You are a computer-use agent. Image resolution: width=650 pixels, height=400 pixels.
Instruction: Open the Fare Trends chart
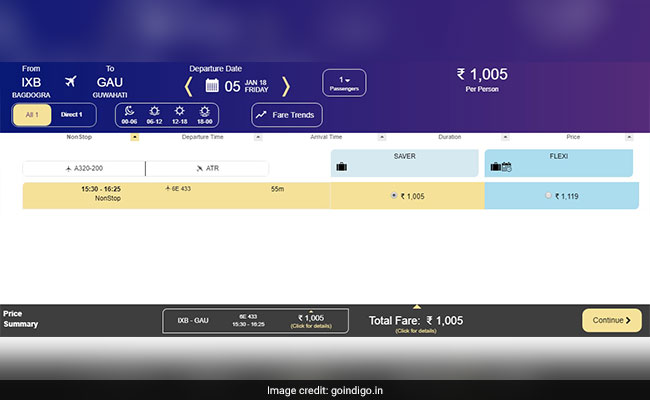tap(287, 115)
